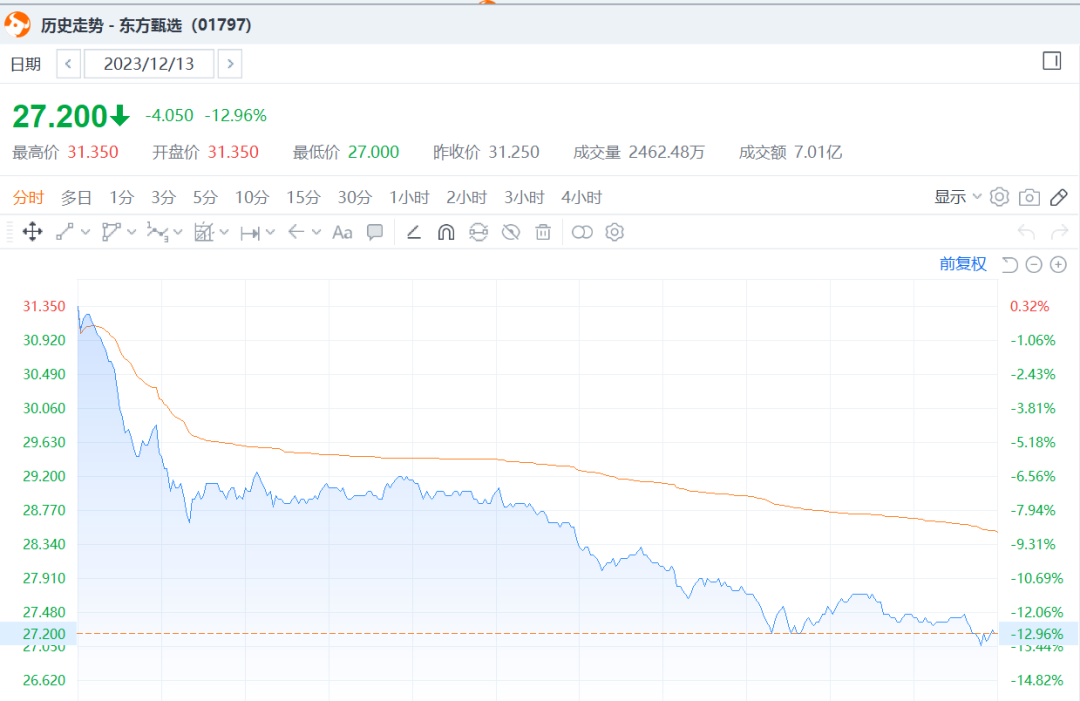Viewport: 1080px width, 701px height.
Task: Go to the next date
Action: [x=230, y=64]
